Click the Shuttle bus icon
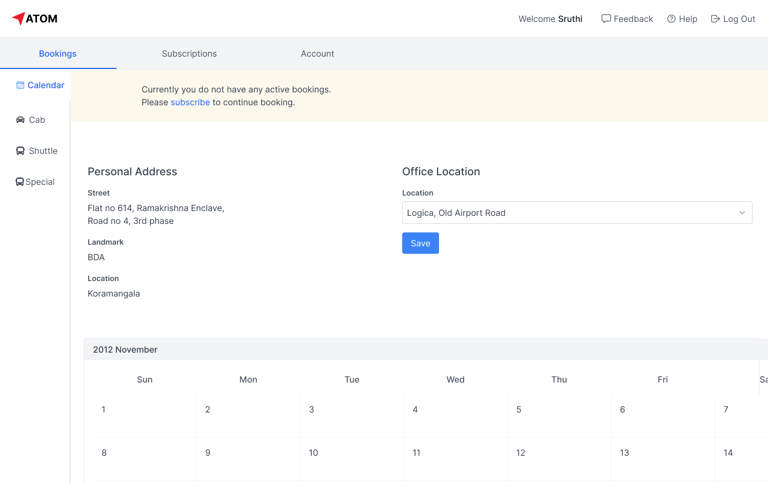 [x=20, y=151]
